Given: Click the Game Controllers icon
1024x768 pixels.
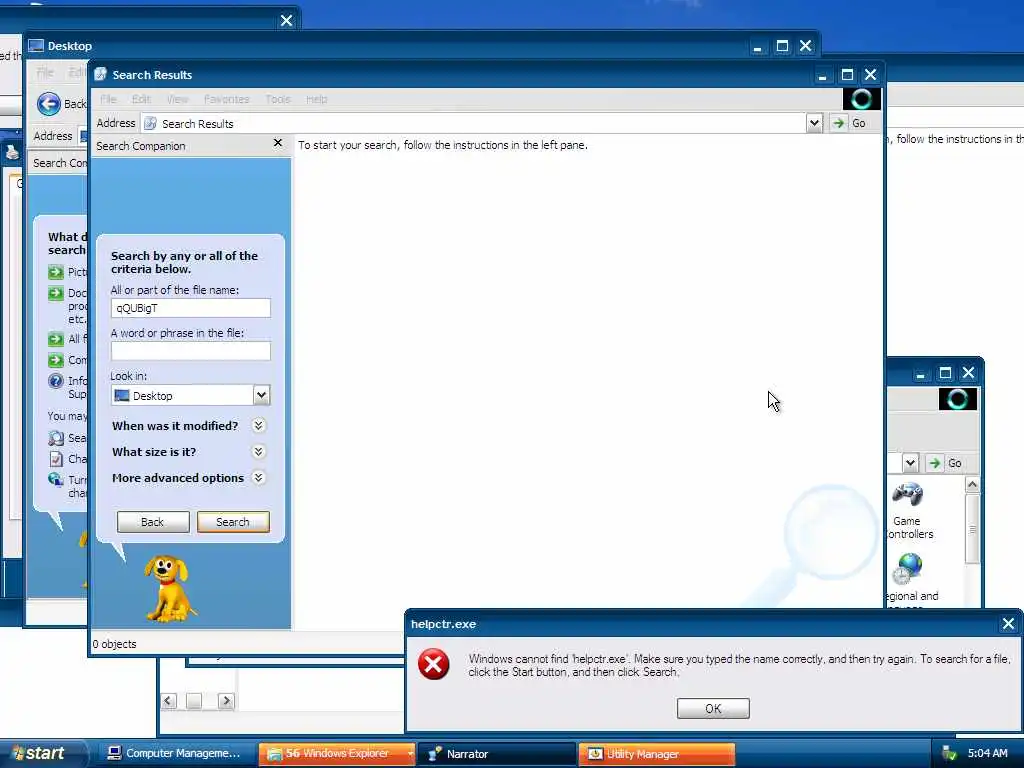Looking at the screenshot, I should click(908, 494).
